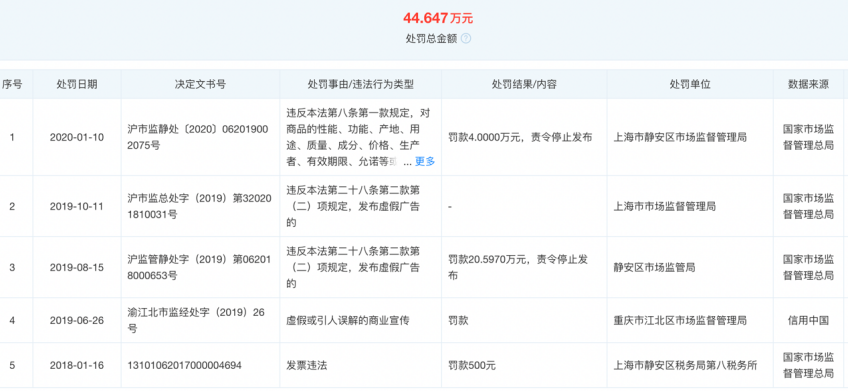Click the authority 静安区市场监管局

click(654, 268)
